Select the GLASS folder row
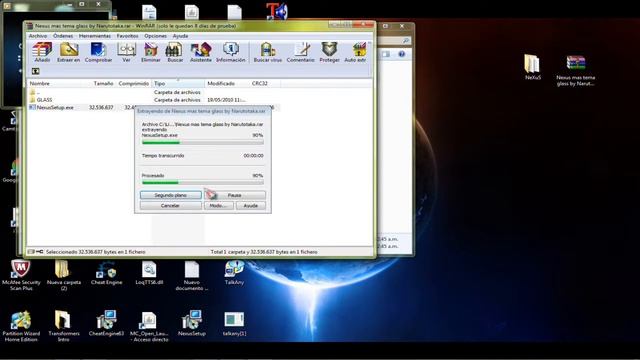Screen dimensions: 640x360 (x=154, y=100)
